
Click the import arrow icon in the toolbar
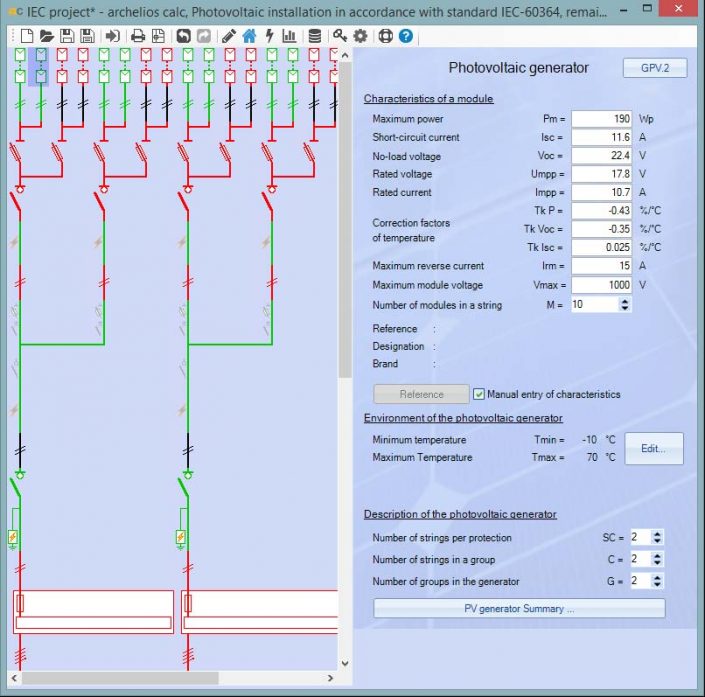coord(112,36)
